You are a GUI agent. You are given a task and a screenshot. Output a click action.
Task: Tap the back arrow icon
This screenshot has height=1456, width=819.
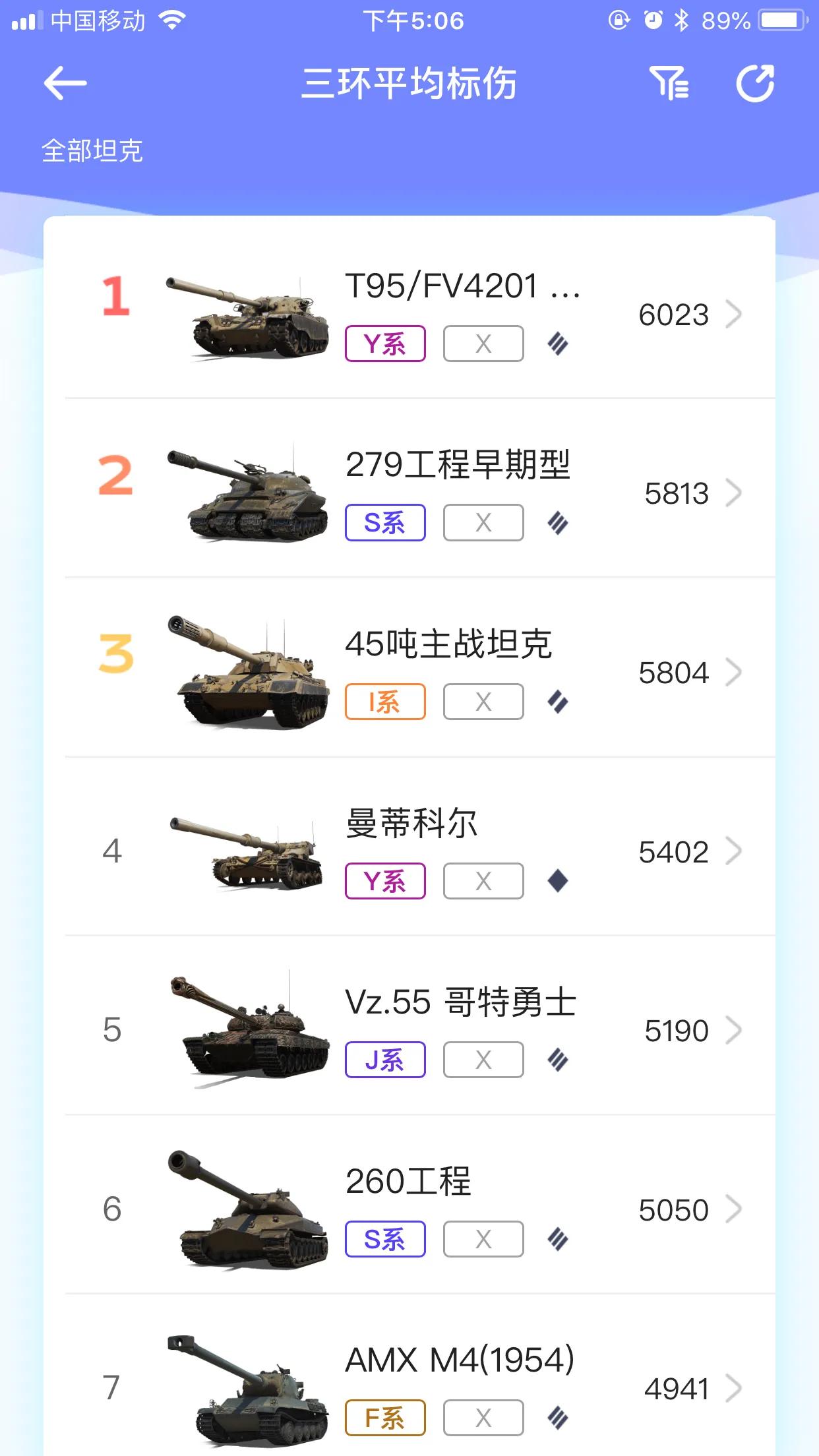tap(65, 83)
